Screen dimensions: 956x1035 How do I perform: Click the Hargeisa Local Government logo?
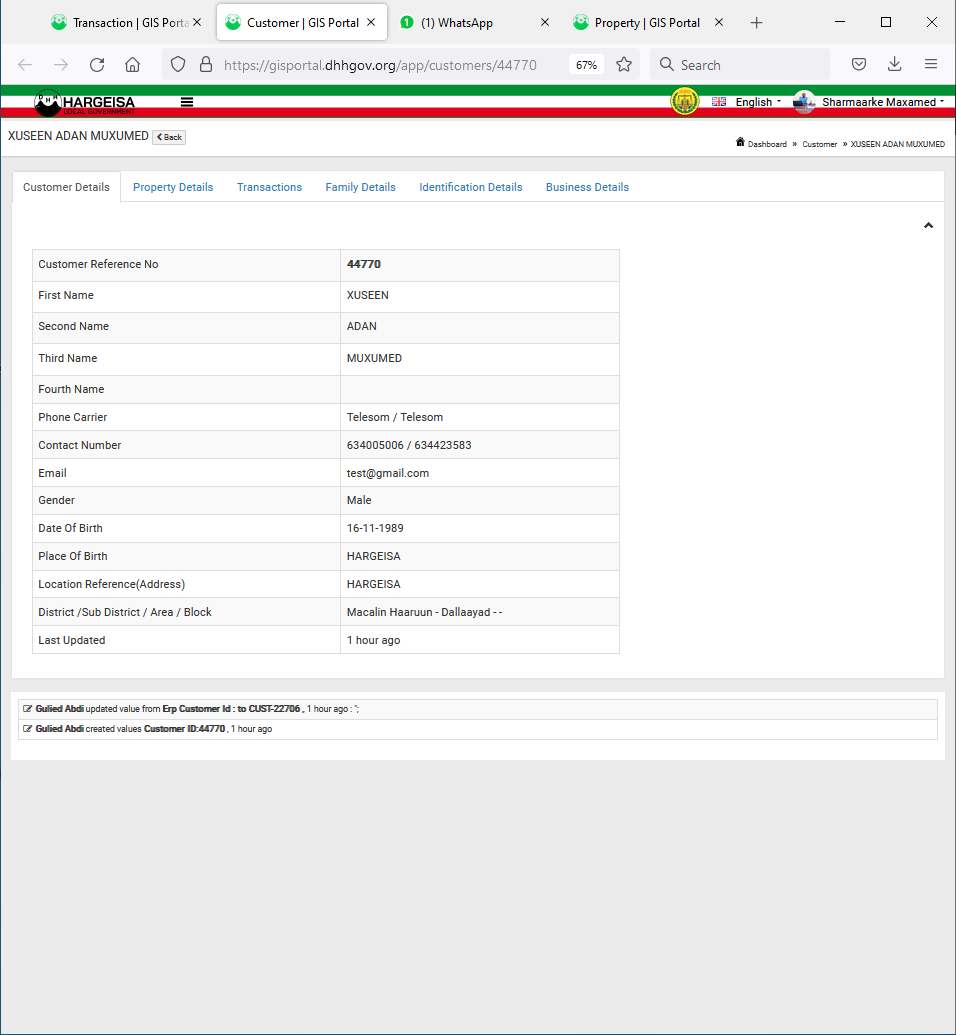click(x=85, y=102)
